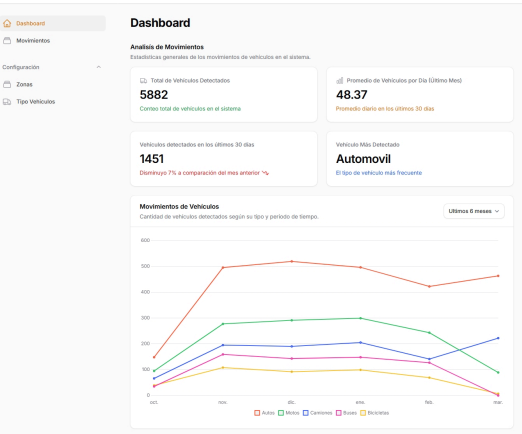The width and height of the screenshot is (522, 434).
Task: Collapse the Configuración section chevron
Action: pyautogui.click(x=99, y=67)
